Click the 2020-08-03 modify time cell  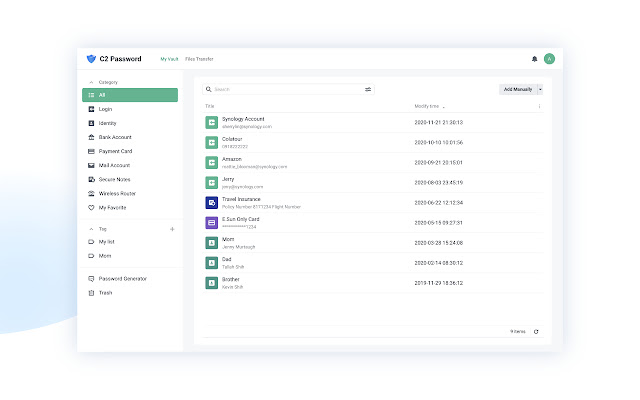pos(439,182)
